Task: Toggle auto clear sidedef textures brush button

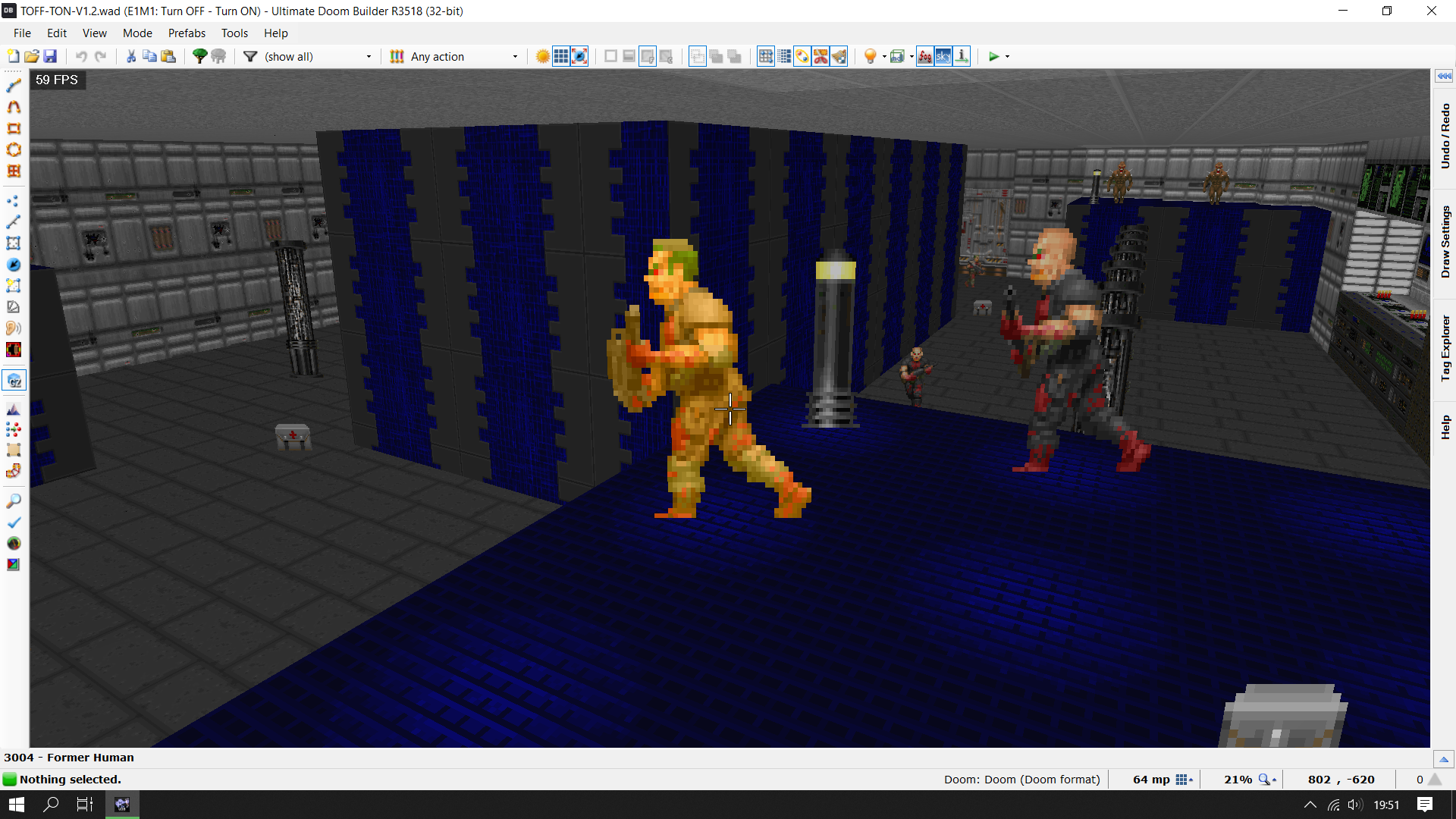Action: (x=839, y=56)
